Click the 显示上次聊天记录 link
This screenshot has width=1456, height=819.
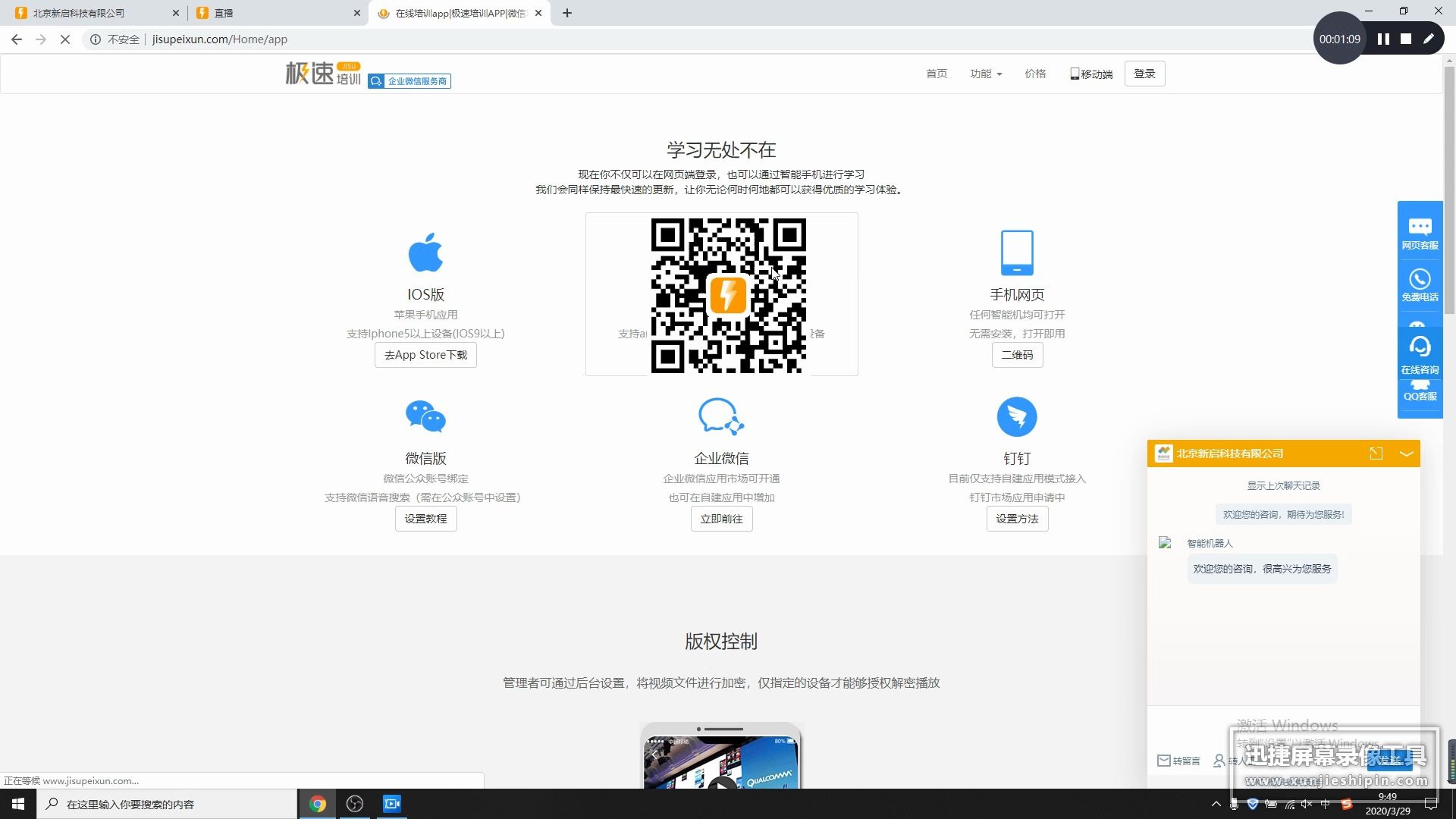[x=1283, y=485]
